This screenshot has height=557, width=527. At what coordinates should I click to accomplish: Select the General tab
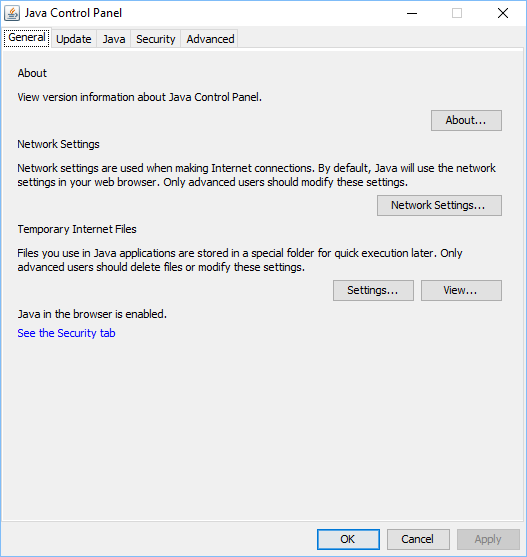(x=27, y=38)
